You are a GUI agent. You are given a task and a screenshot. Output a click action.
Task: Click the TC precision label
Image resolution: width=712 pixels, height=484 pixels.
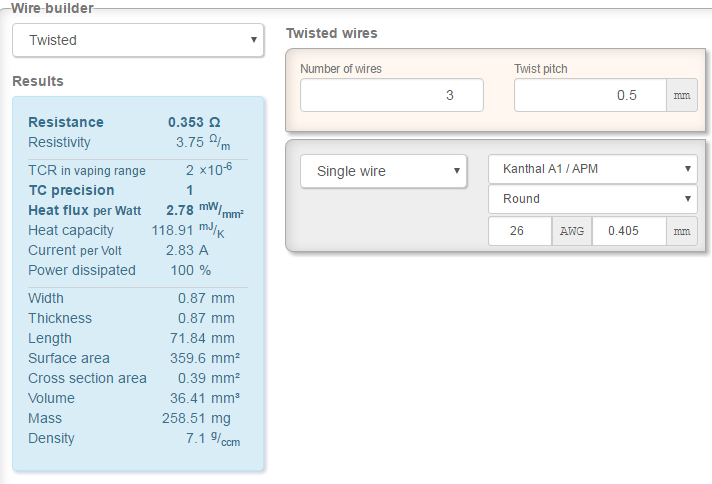coord(71,190)
